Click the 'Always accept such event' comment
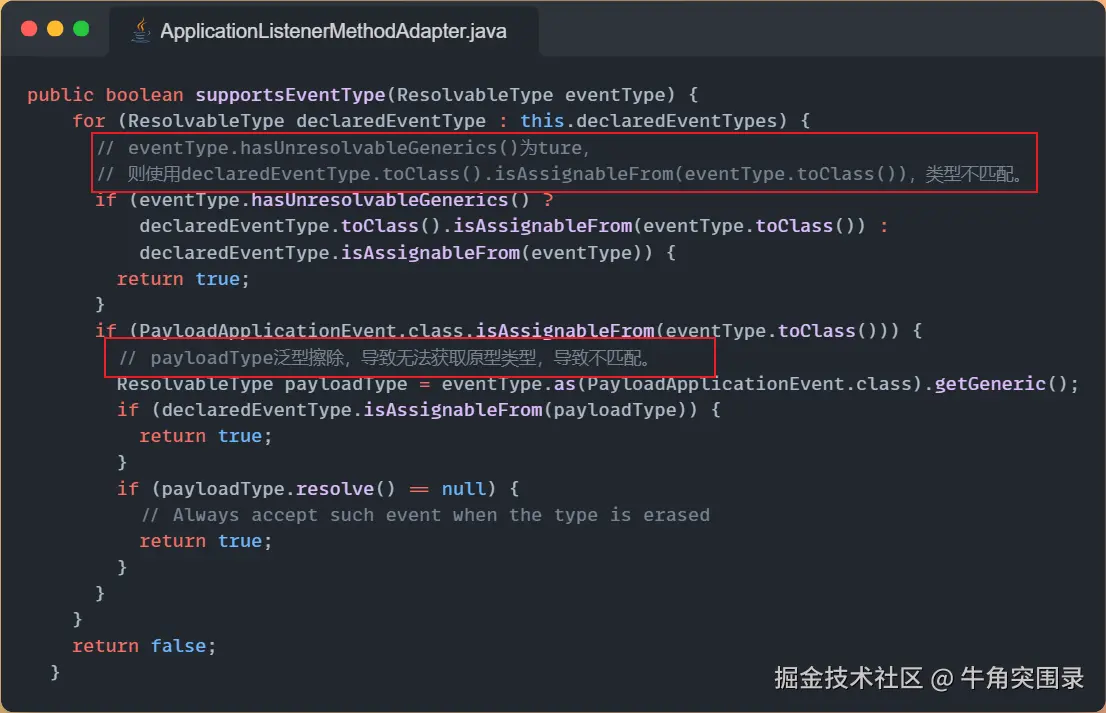 (x=425, y=515)
